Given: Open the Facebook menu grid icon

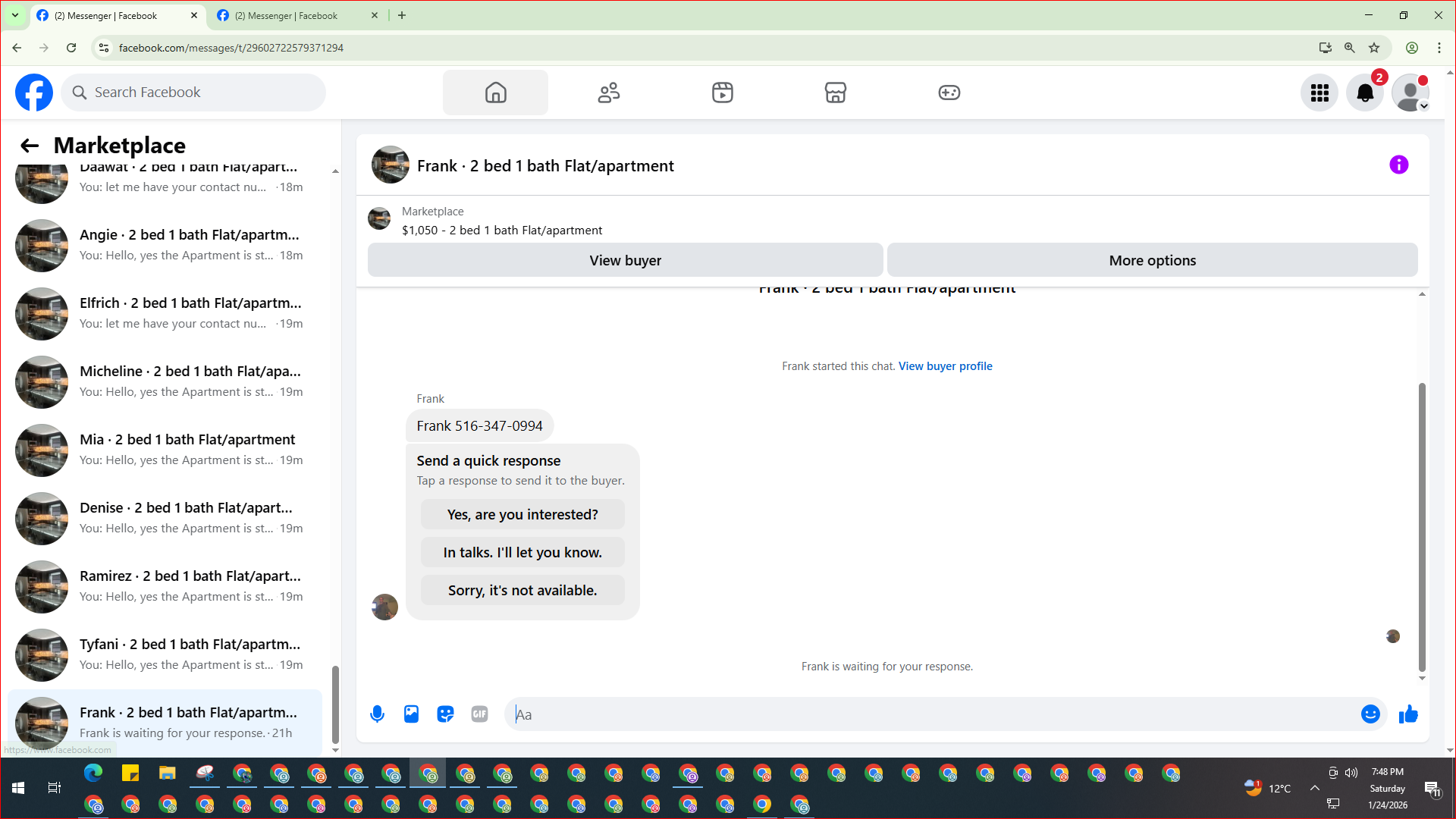Looking at the screenshot, I should click(1319, 93).
